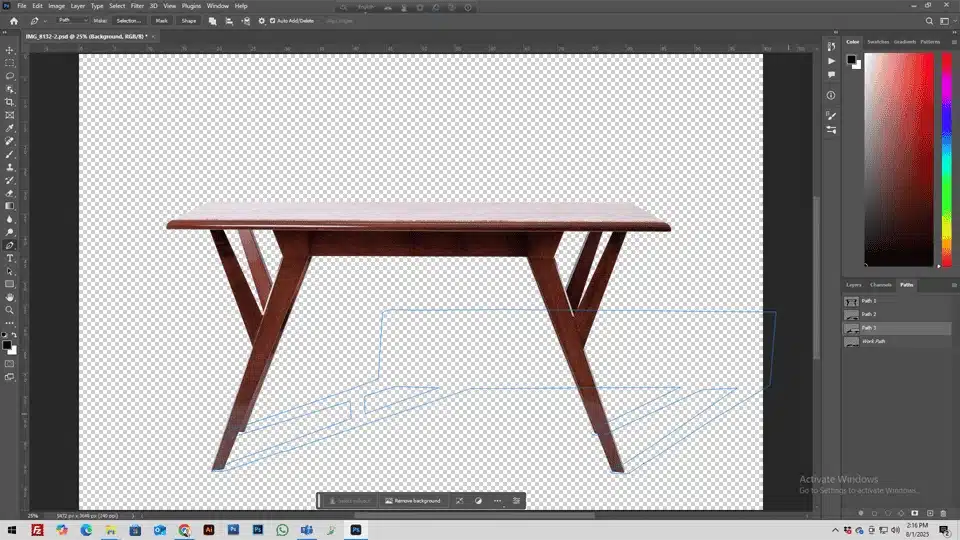960x540 pixels.
Task: Open the workspace switcher dropdown
Action: pyautogui.click(x=947, y=21)
